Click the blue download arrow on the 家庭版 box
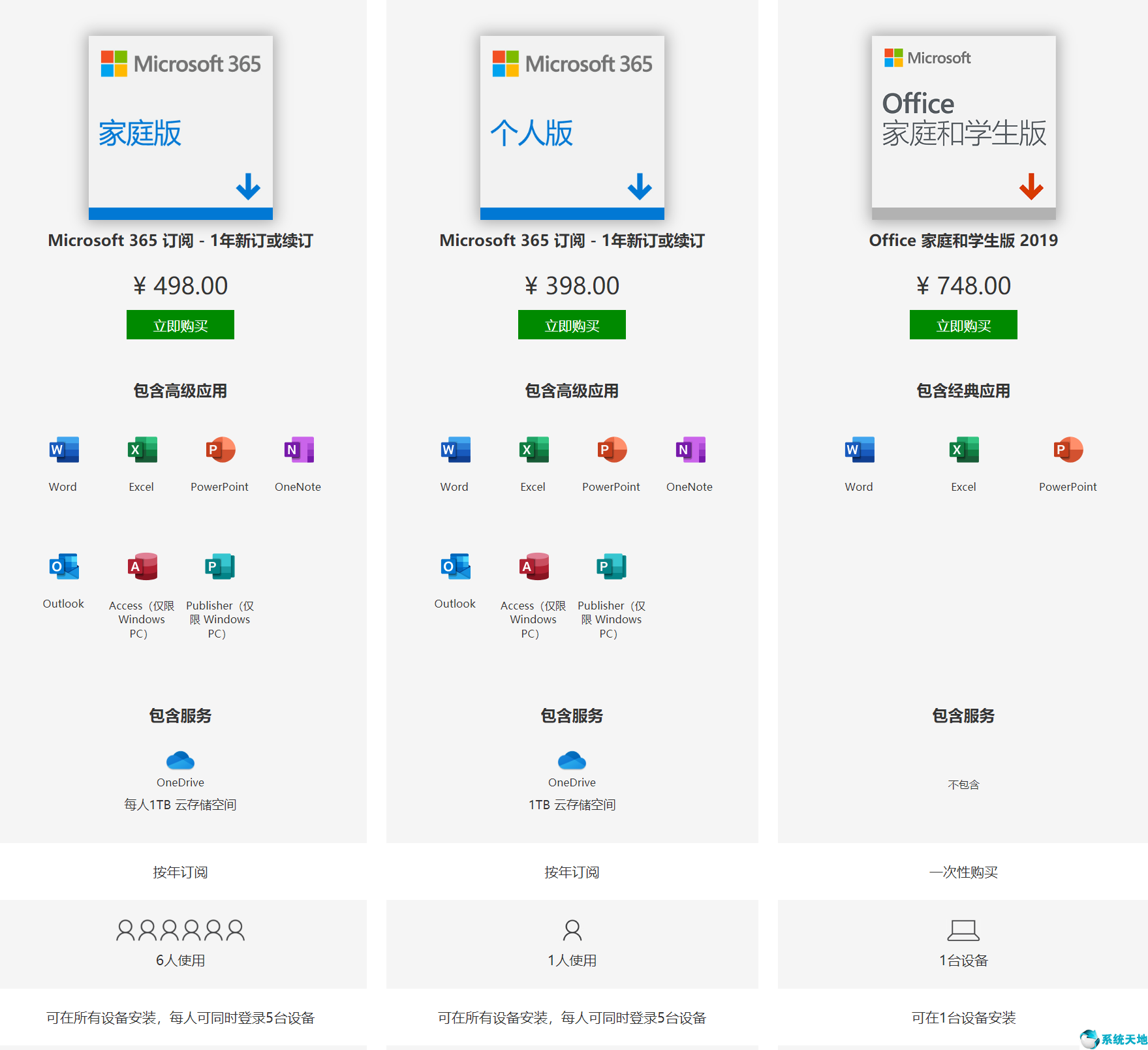The image size is (1148, 1050). [248, 187]
